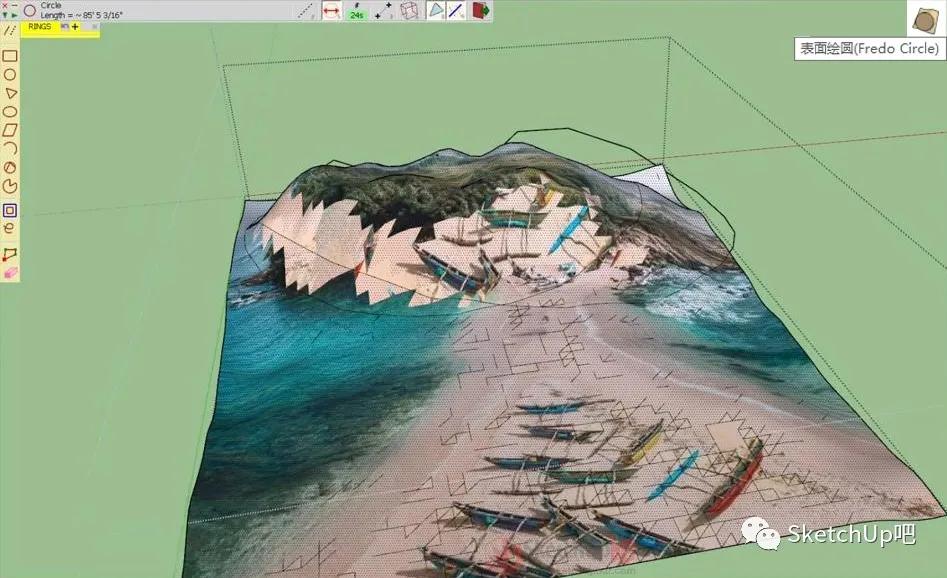Select the Circle on surface tool
Screen dimensions: 947x578
point(10,74)
